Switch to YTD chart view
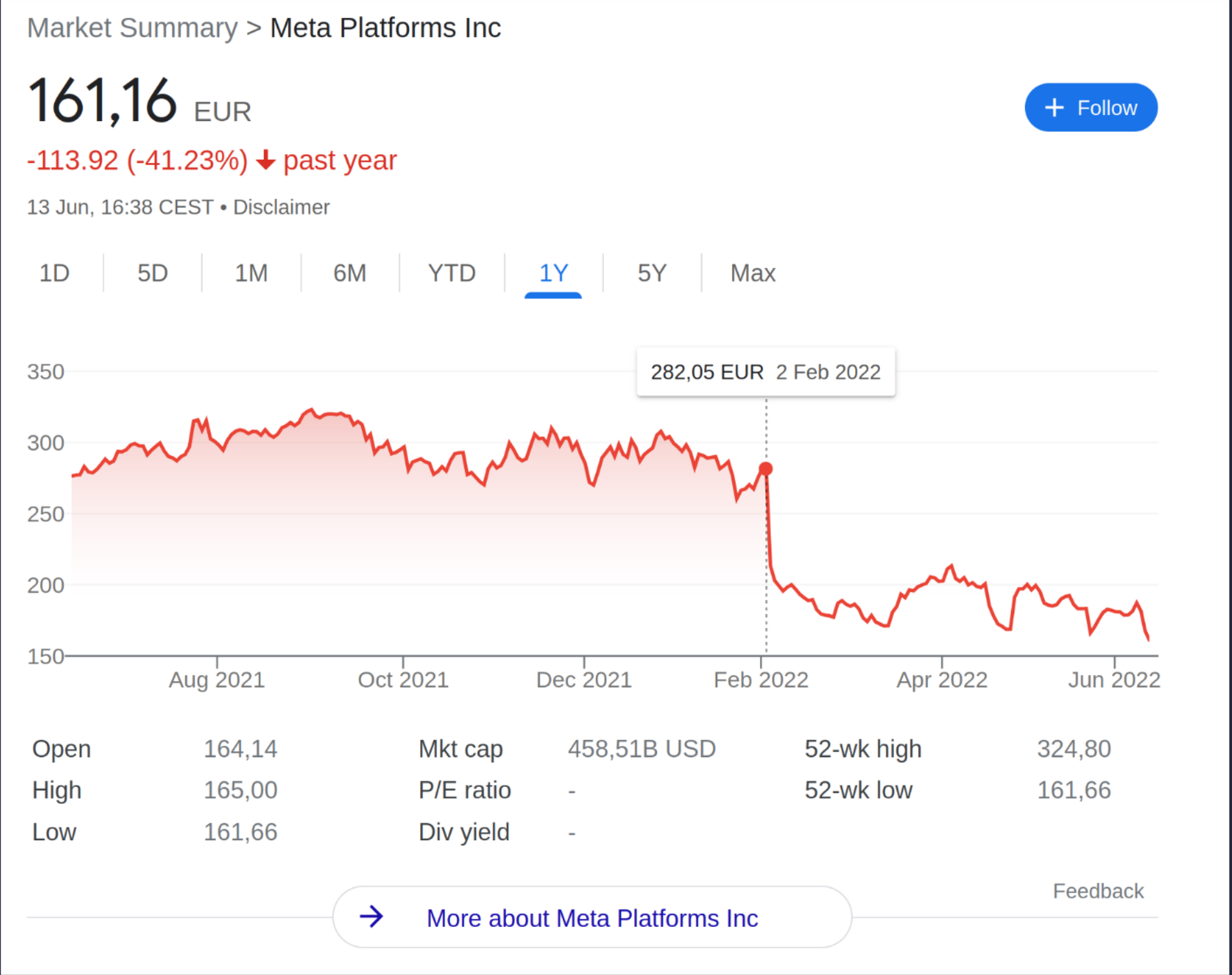 point(451,273)
